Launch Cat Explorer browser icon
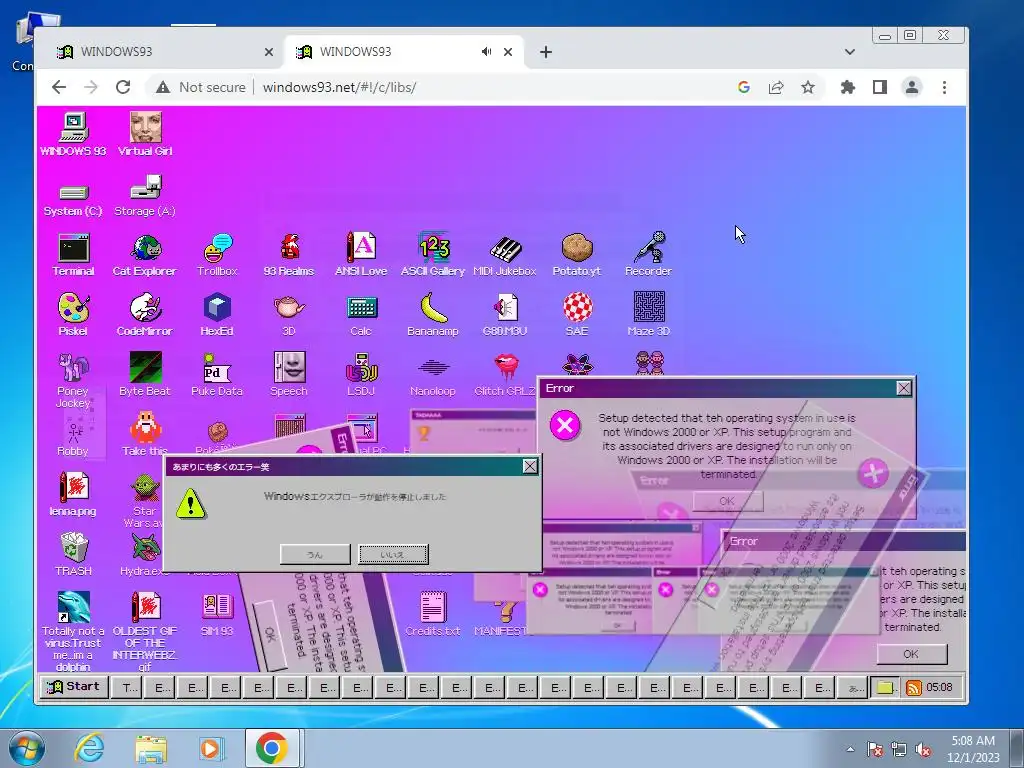This screenshot has height=768, width=1024. 145,248
